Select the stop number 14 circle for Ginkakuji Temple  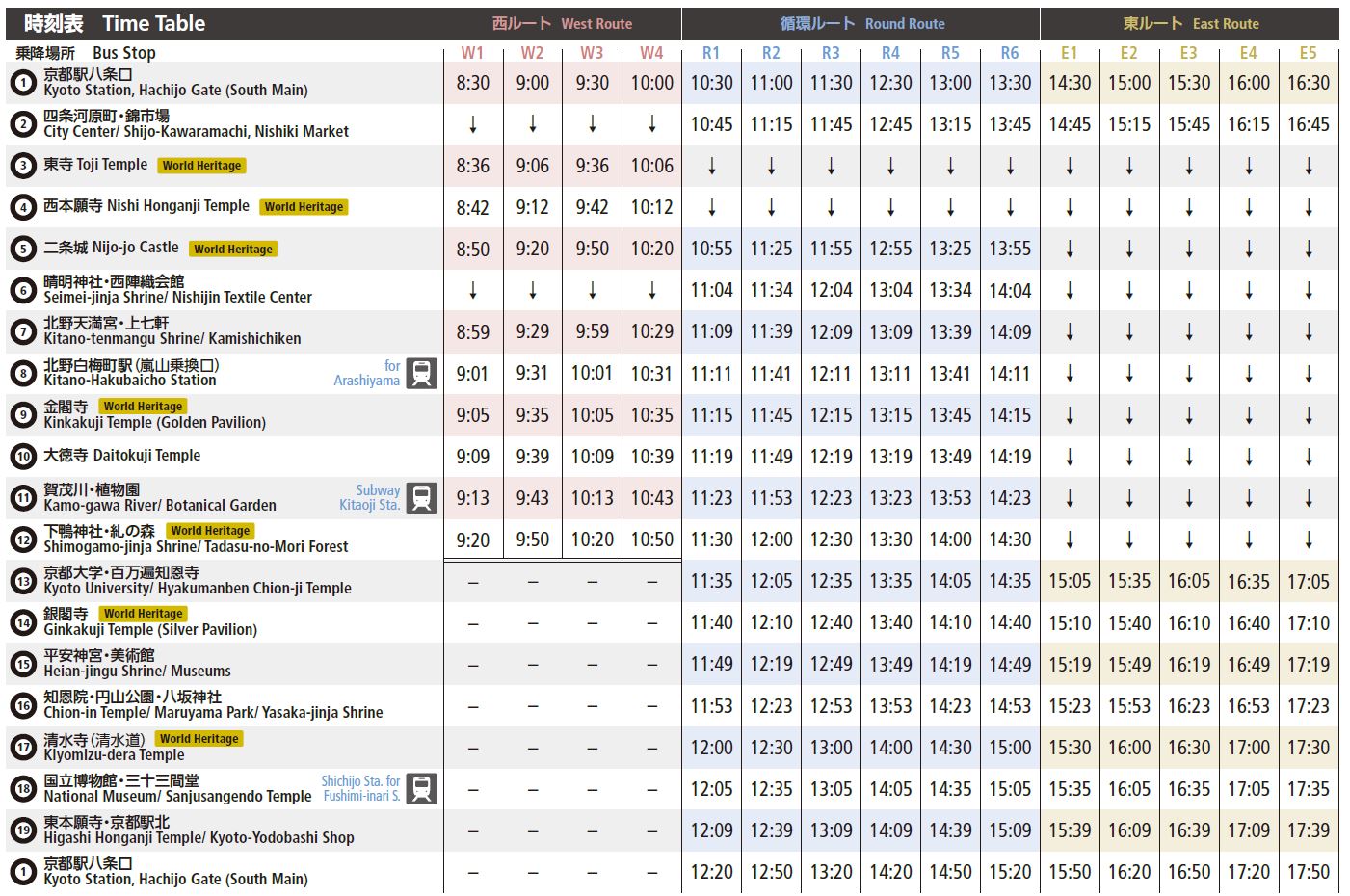[23, 622]
